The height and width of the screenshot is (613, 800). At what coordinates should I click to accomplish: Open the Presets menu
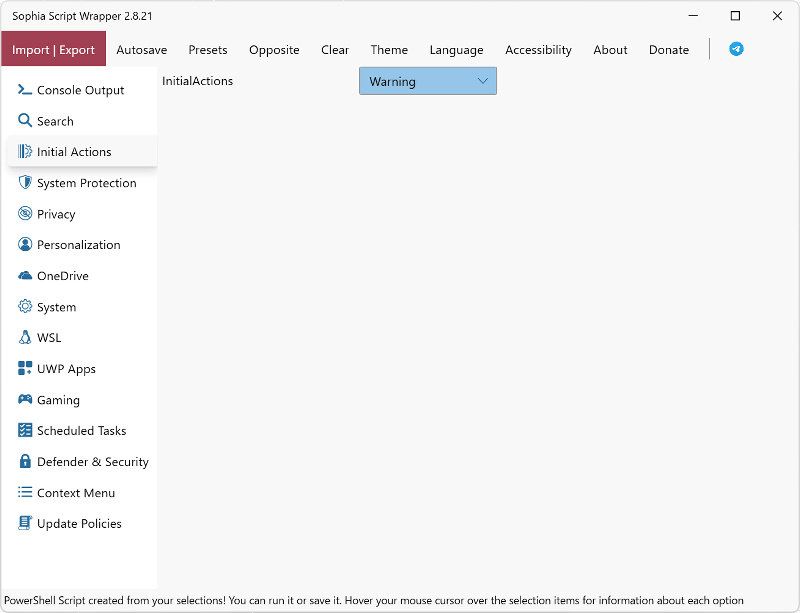tap(208, 50)
